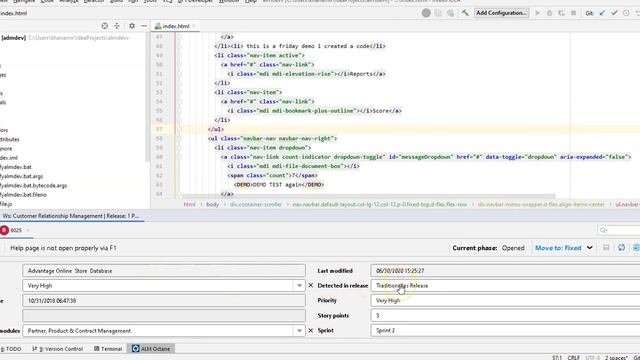Open the Move to: Fixed phase dropdown arrow

(x=589, y=248)
